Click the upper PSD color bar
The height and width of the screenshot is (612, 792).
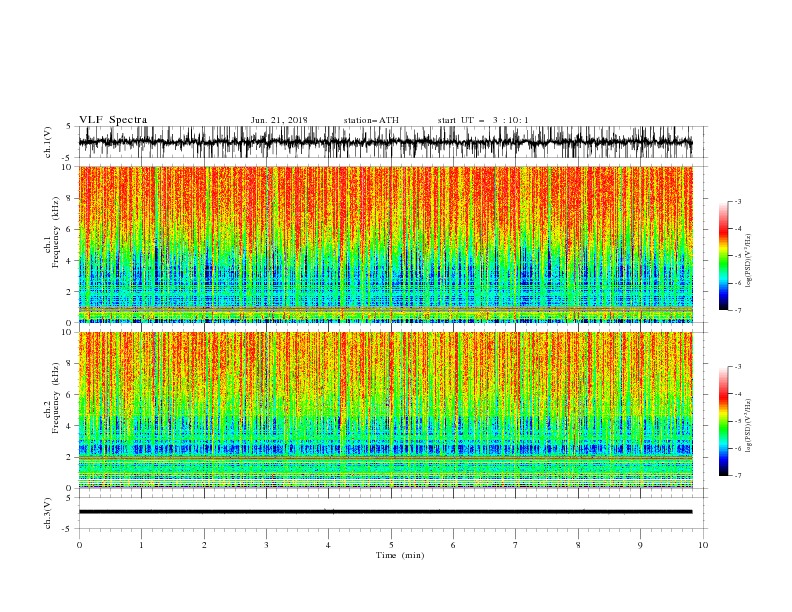tap(723, 256)
